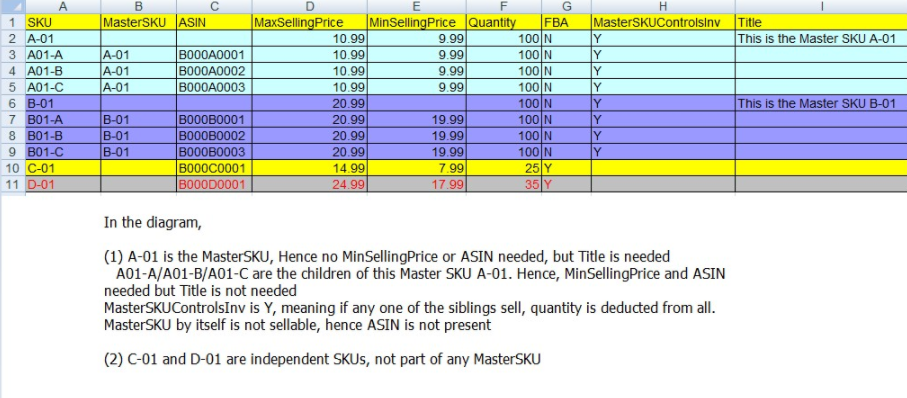This screenshot has width=907, height=398.
Task: Click the red D-01 cell
Action: [x=63, y=185]
